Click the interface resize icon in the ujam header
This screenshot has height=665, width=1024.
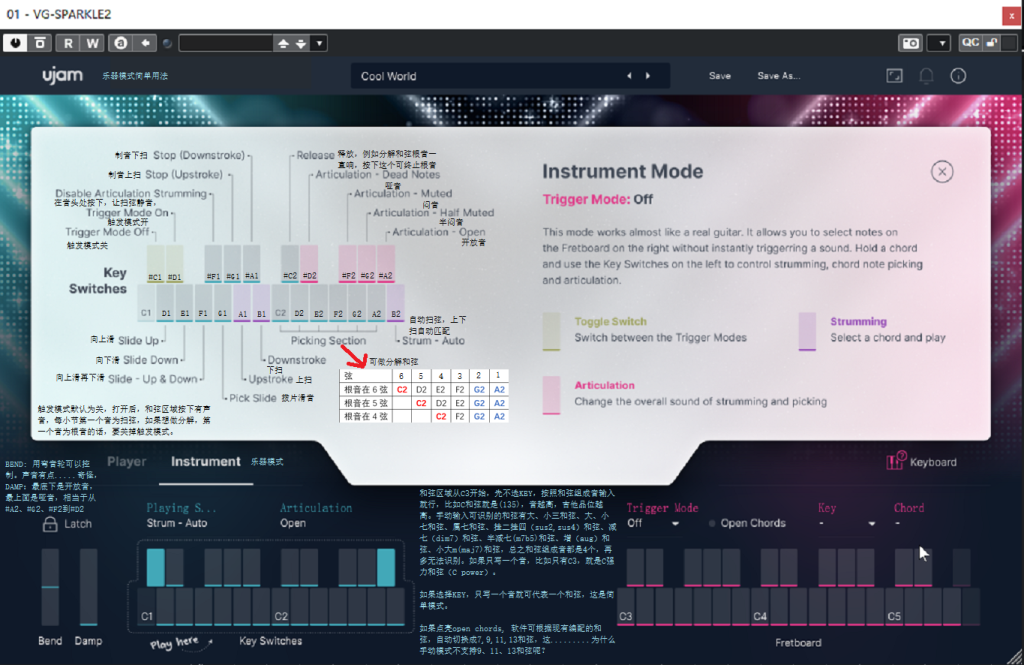894,76
